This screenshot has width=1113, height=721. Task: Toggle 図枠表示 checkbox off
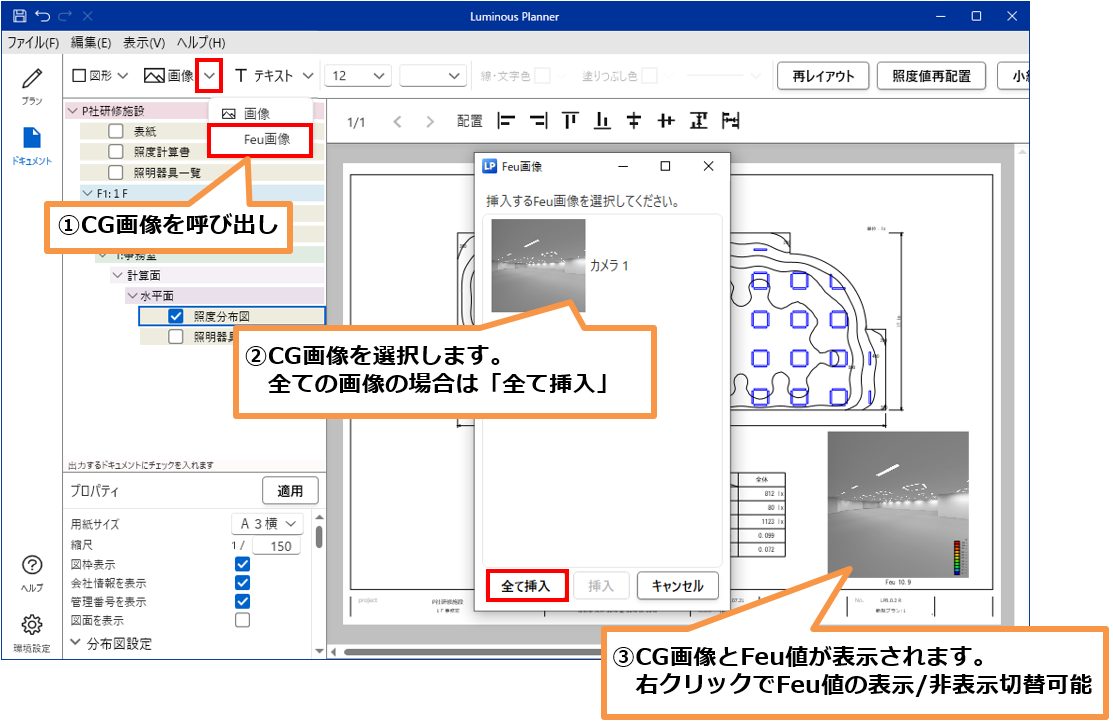pos(242,564)
